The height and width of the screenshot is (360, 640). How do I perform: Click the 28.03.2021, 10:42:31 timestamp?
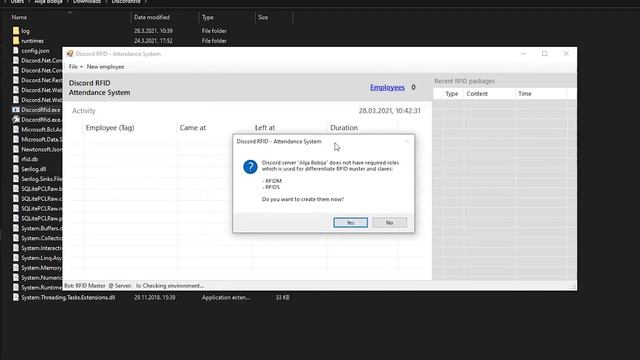389,111
